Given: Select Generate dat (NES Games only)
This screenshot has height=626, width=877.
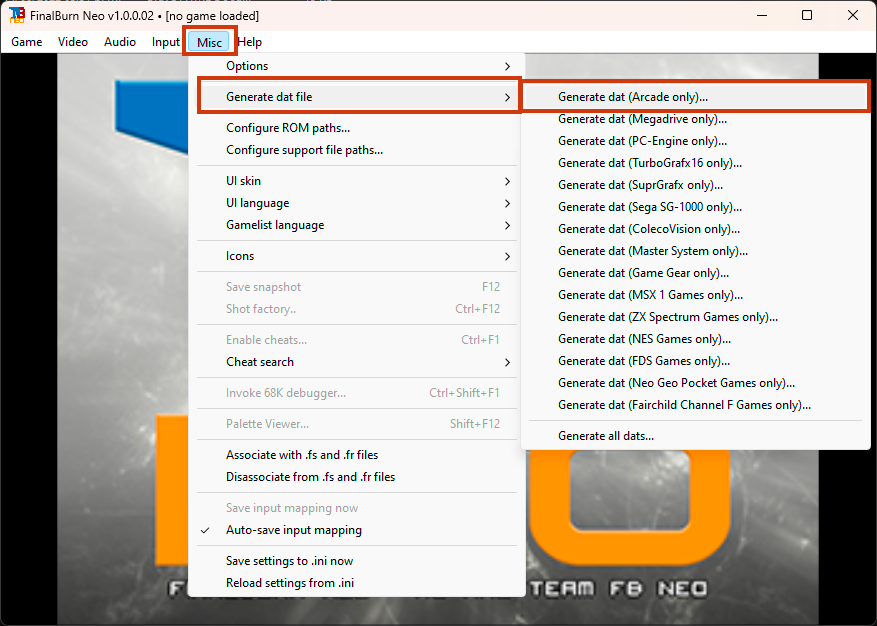Looking at the screenshot, I should click(x=695, y=339).
